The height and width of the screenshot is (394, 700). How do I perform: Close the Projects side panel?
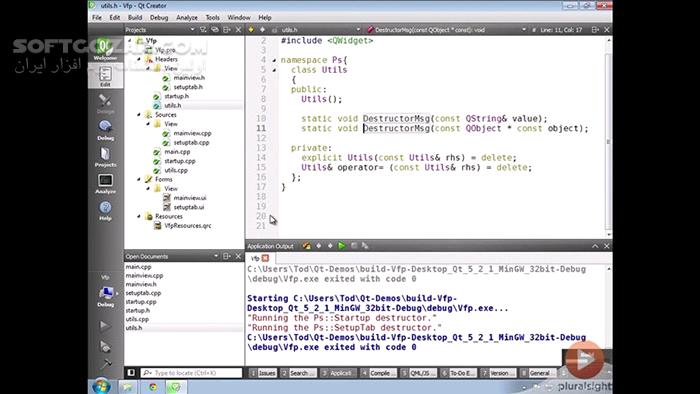coord(238,29)
